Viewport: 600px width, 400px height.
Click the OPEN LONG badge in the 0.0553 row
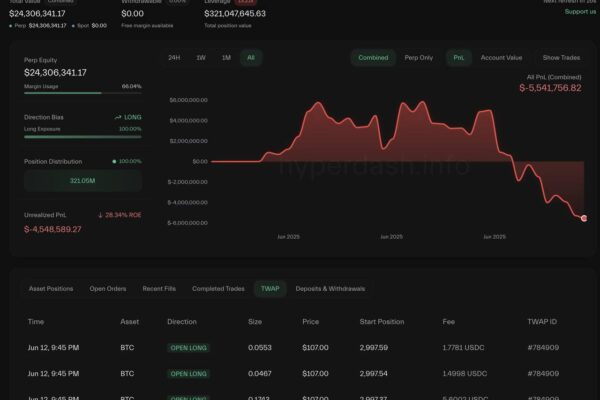(x=188, y=348)
